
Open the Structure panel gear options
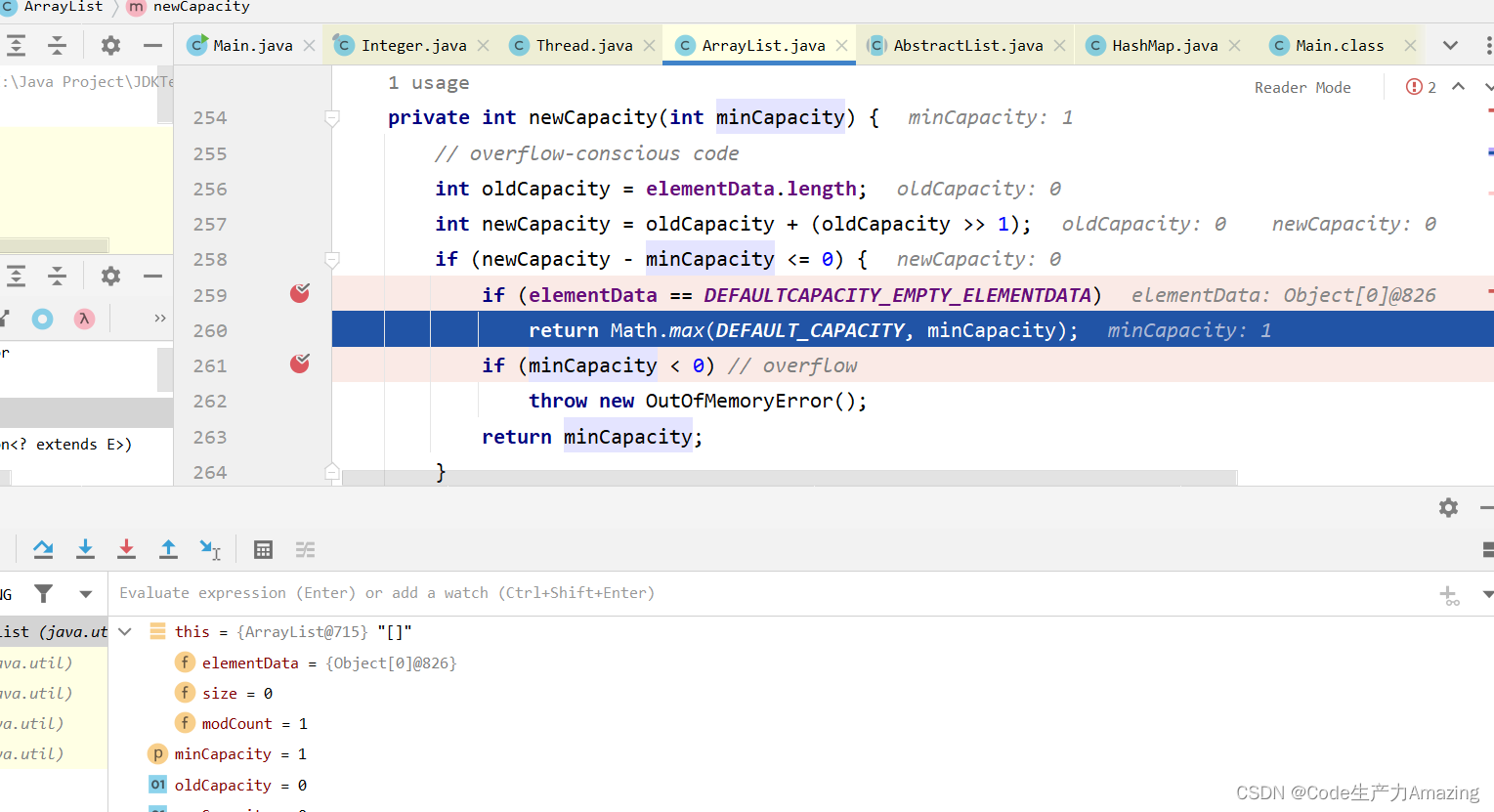point(111,277)
